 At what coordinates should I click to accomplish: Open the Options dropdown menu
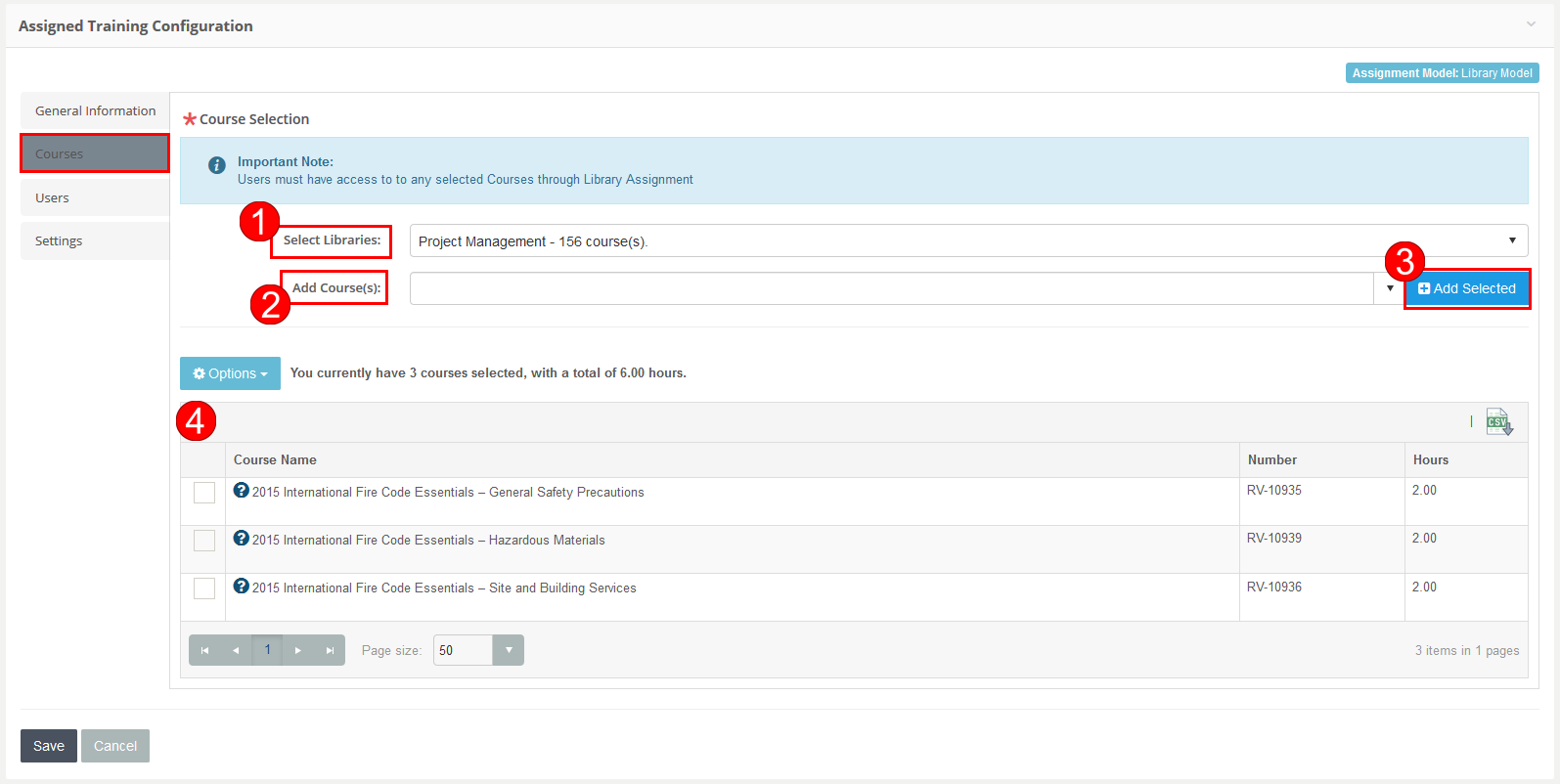tap(230, 373)
